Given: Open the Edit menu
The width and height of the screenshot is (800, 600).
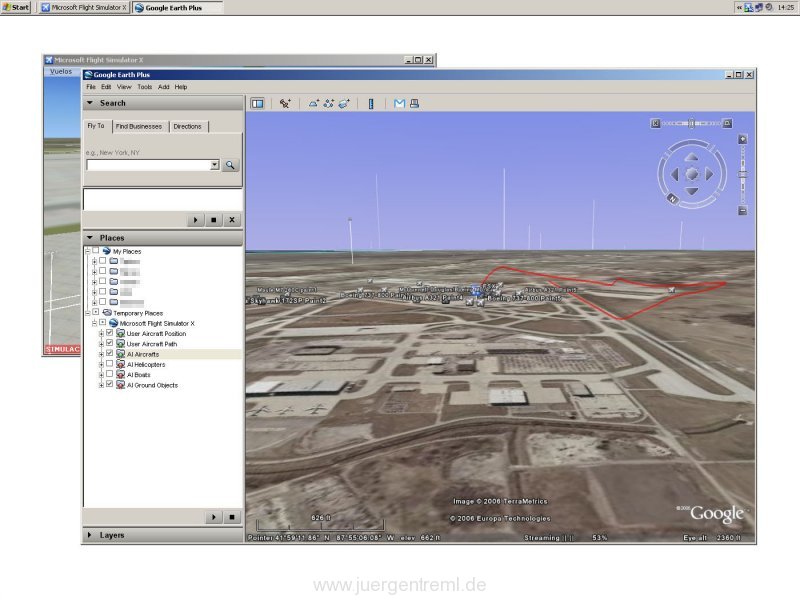Looking at the screenshot, I should tap(106, 87).
